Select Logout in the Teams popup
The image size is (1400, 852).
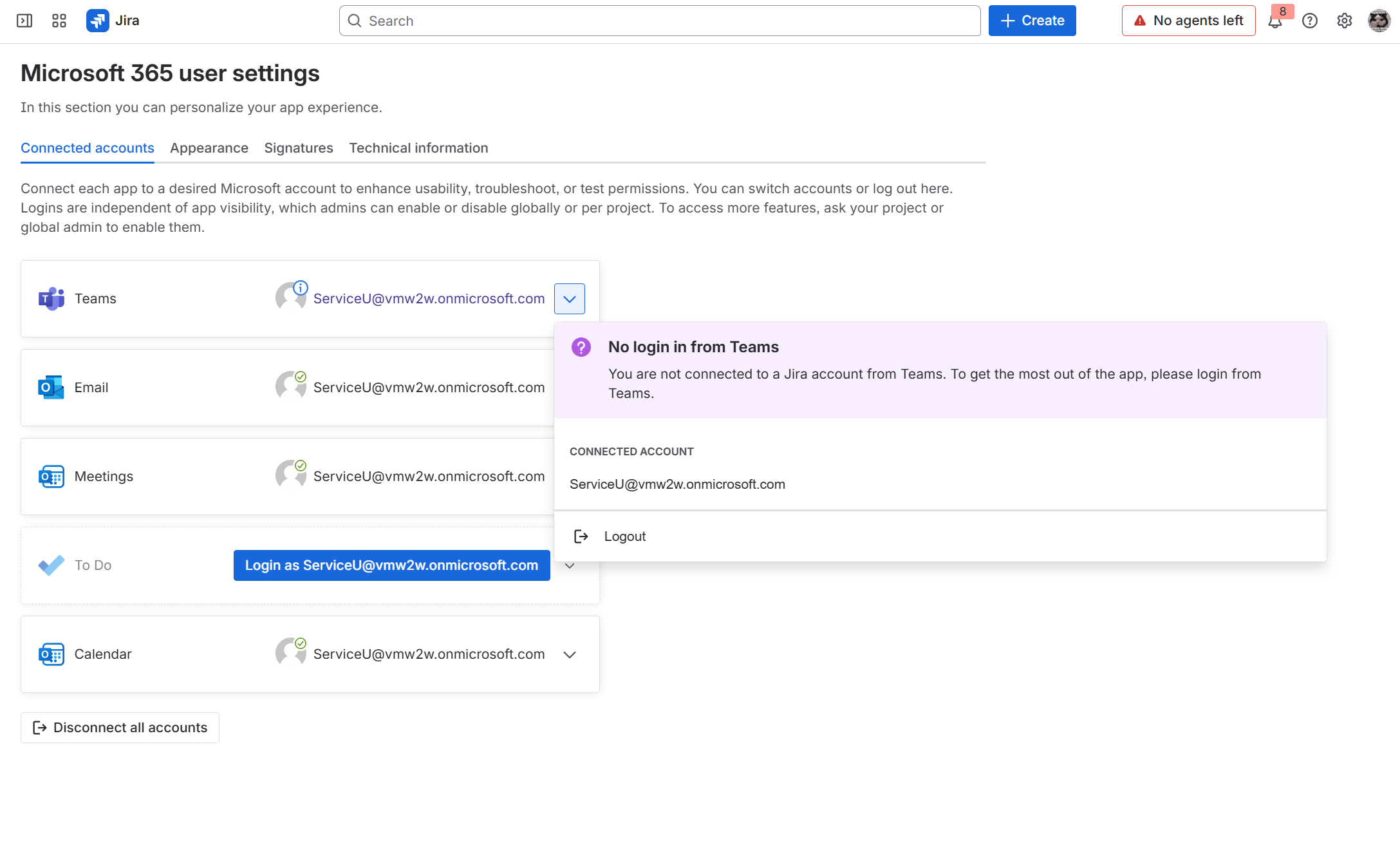[624, 536]
